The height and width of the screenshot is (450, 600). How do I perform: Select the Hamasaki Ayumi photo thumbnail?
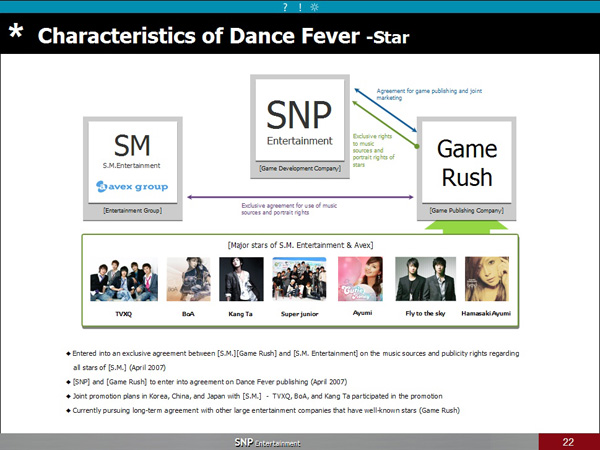pos(487,278)
